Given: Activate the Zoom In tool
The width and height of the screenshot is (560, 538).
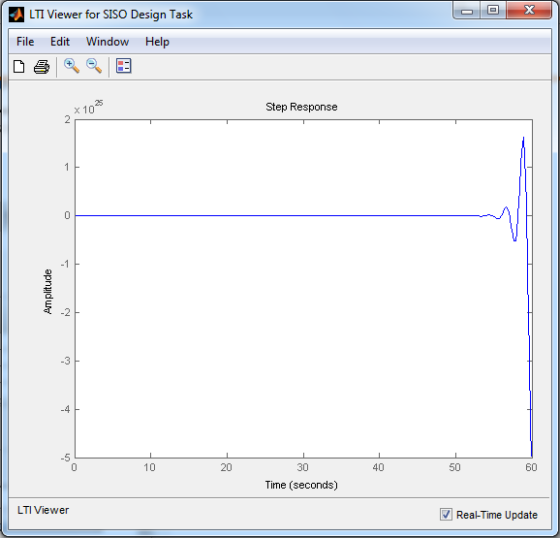Looking at the screenshot, I should [x=71, y=66].
